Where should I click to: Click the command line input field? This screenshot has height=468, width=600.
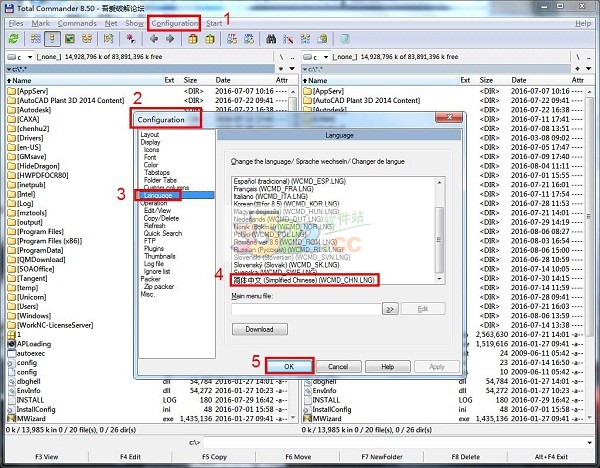pos(394,443)
